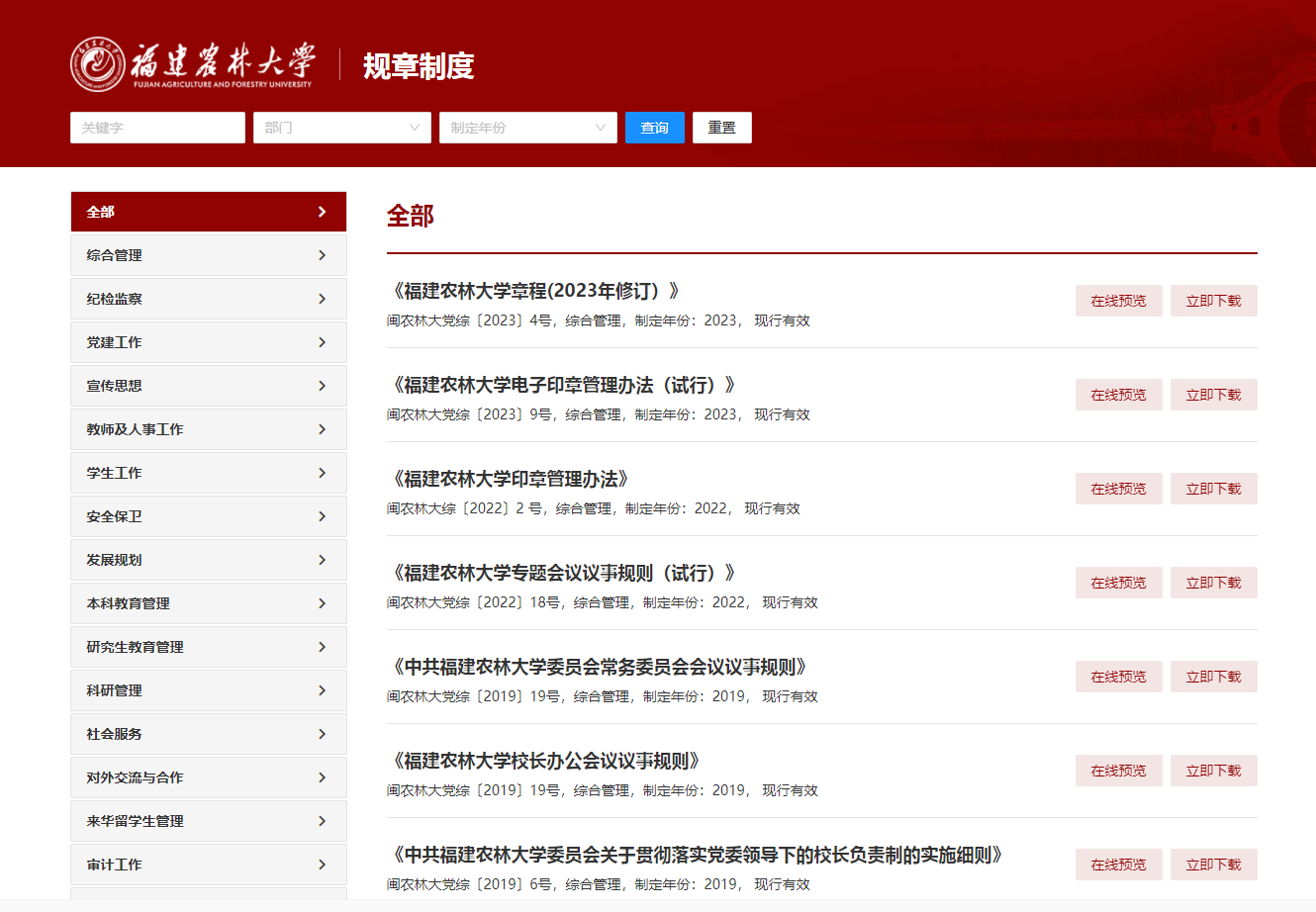Open the 部门 department dropdown

click(342, 128)
